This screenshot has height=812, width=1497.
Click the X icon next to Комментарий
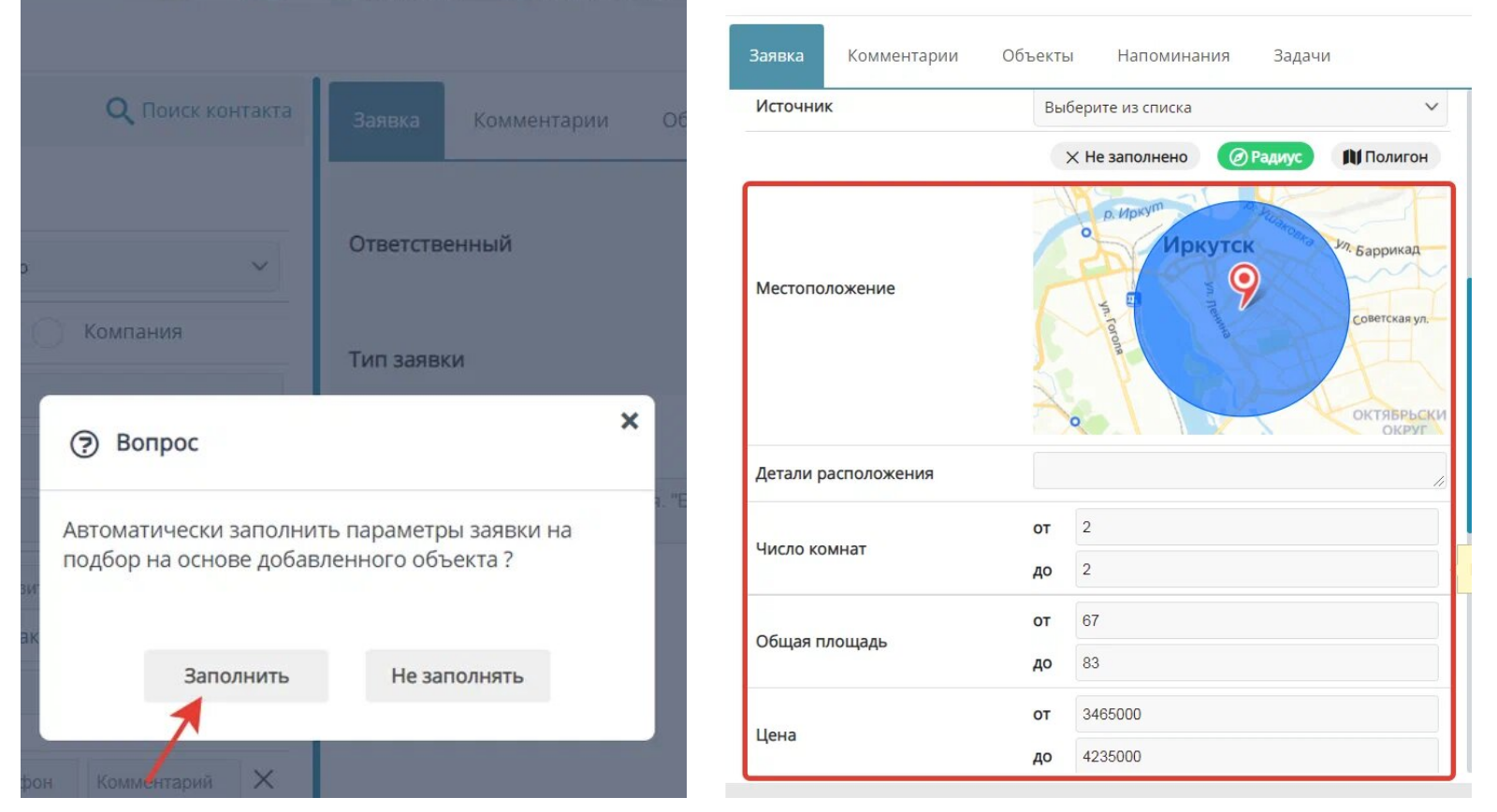tap(264, 779)
